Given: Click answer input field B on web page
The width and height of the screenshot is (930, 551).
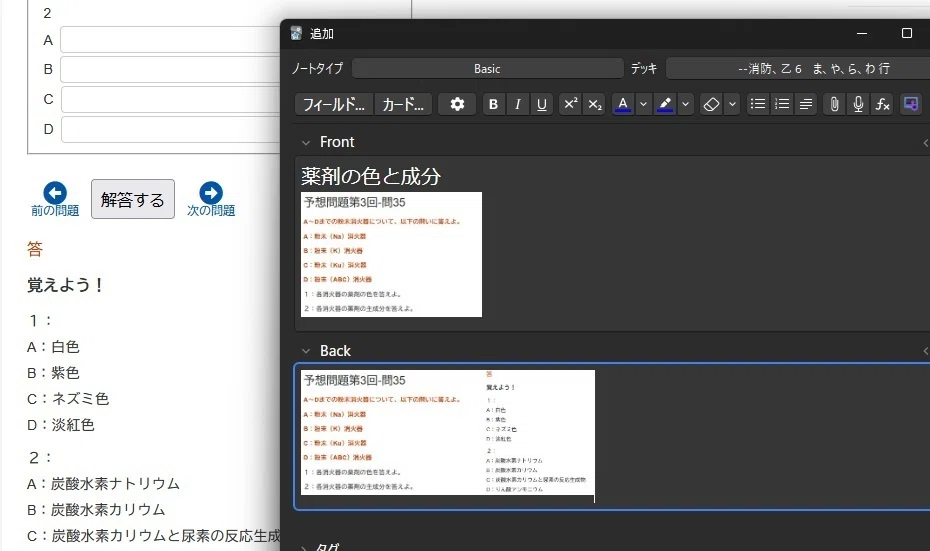Looking at the screenshot, I should tap(170, 69).
